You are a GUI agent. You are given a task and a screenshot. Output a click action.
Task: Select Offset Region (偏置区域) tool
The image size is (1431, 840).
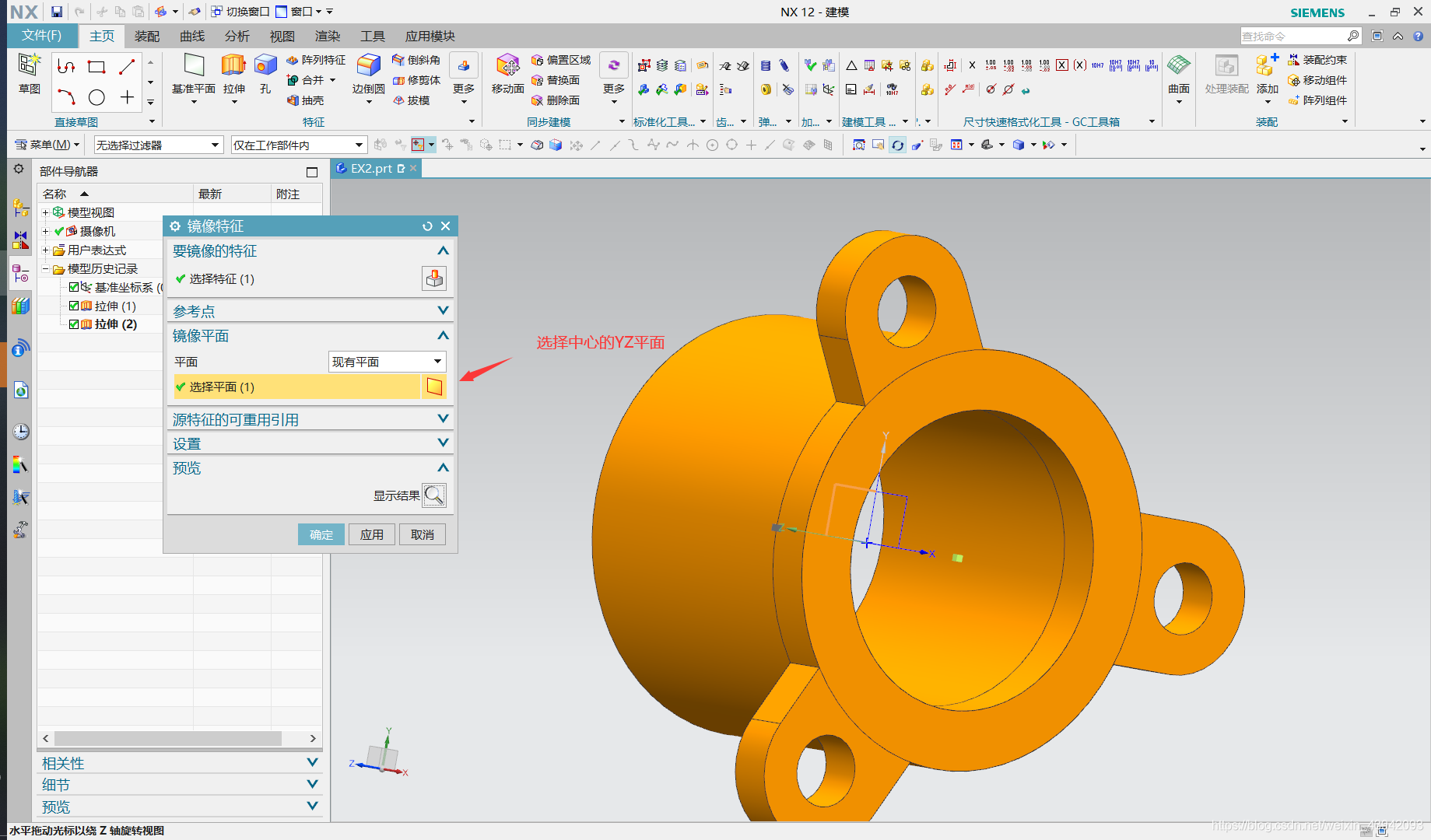tap(561, 60)
